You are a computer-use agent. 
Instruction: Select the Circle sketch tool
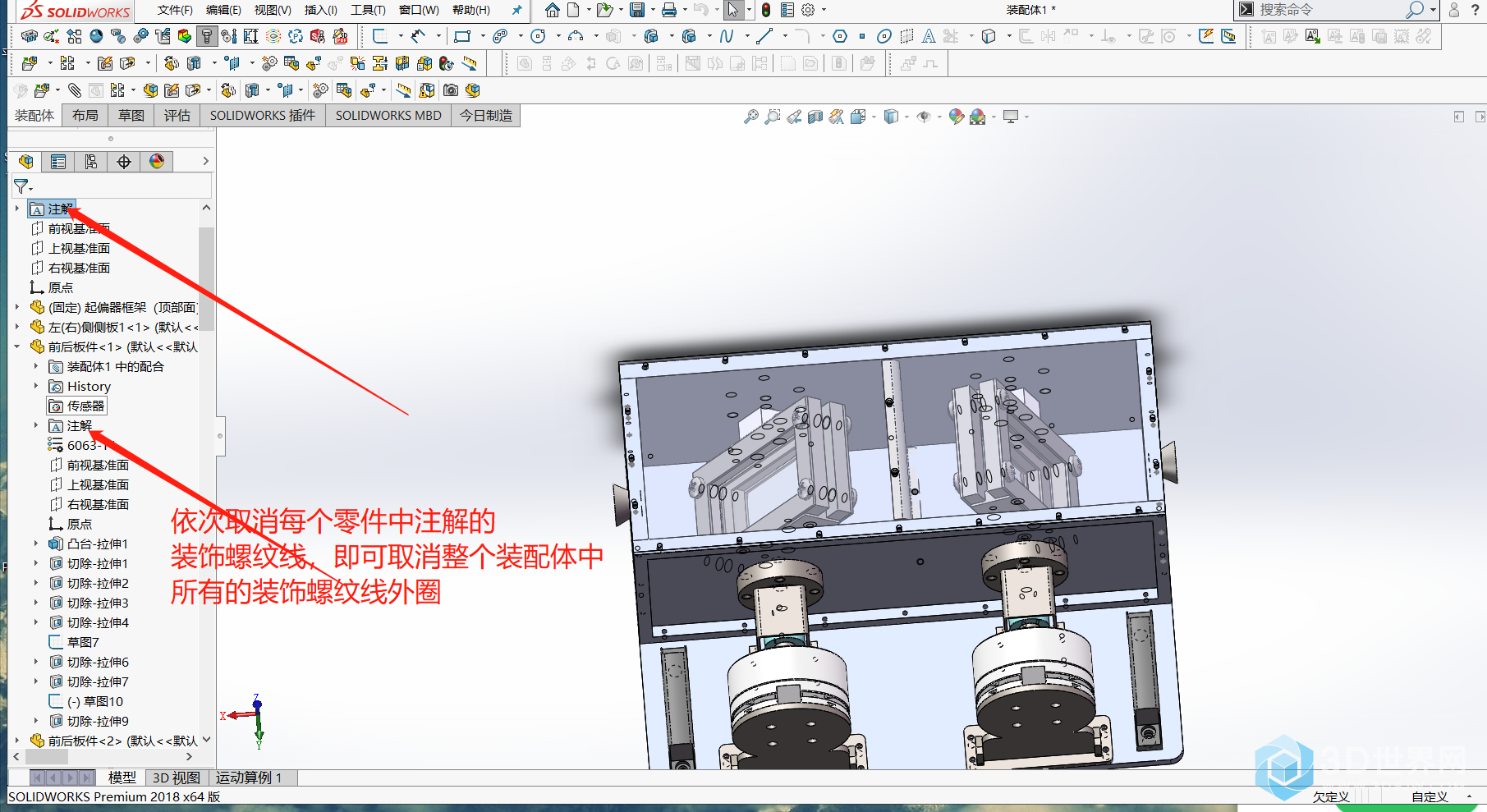[538, 36]
